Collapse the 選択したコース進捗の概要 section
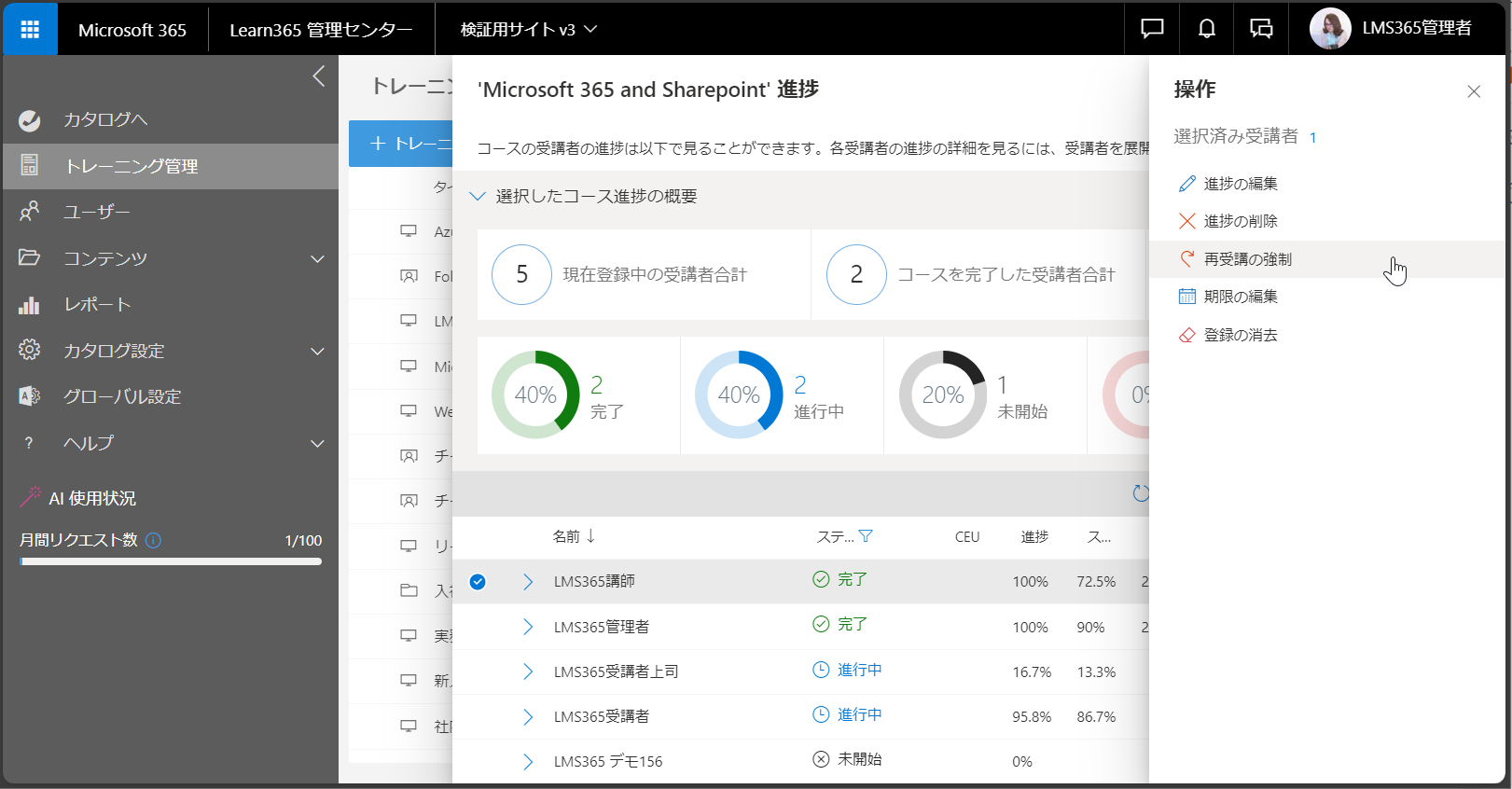The width and height of the screenshot is (1512, 789). point(477,196)
